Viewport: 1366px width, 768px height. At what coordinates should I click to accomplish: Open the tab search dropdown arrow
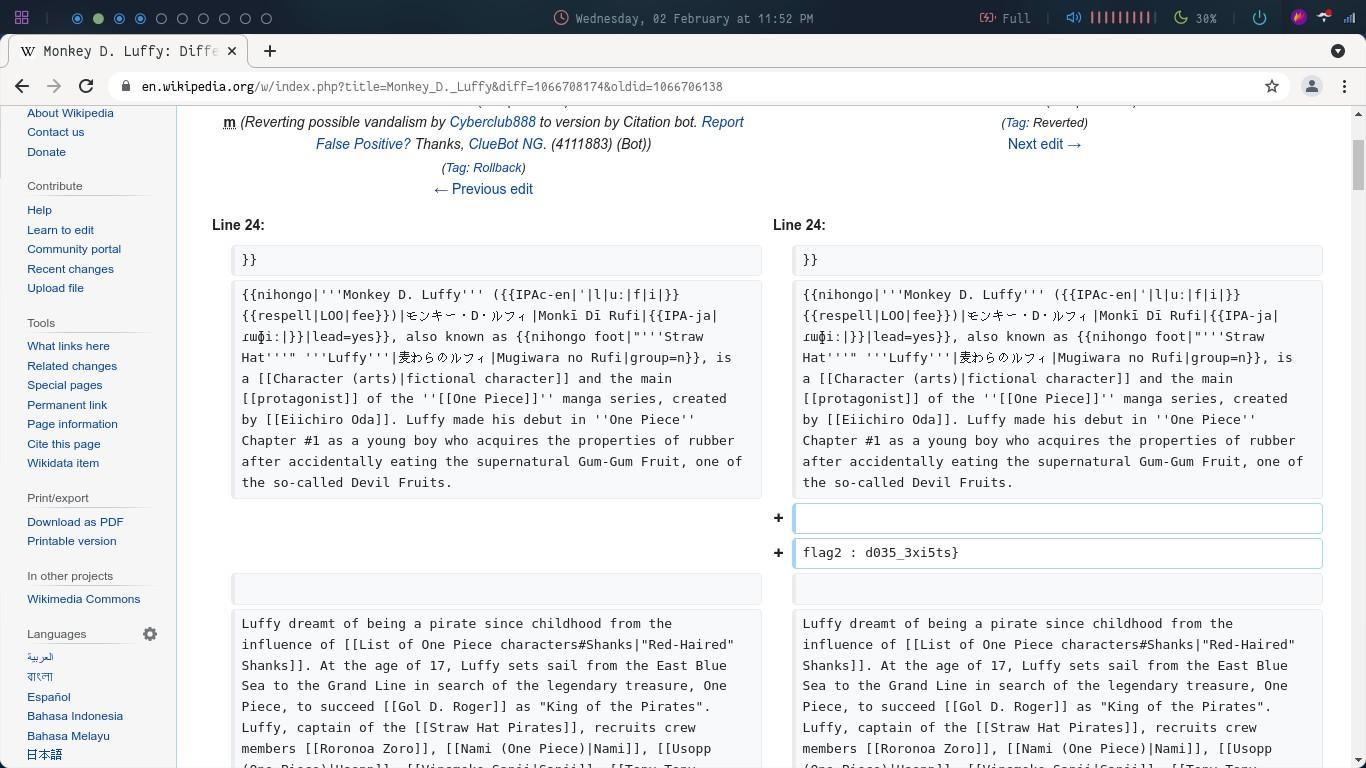1338,51
